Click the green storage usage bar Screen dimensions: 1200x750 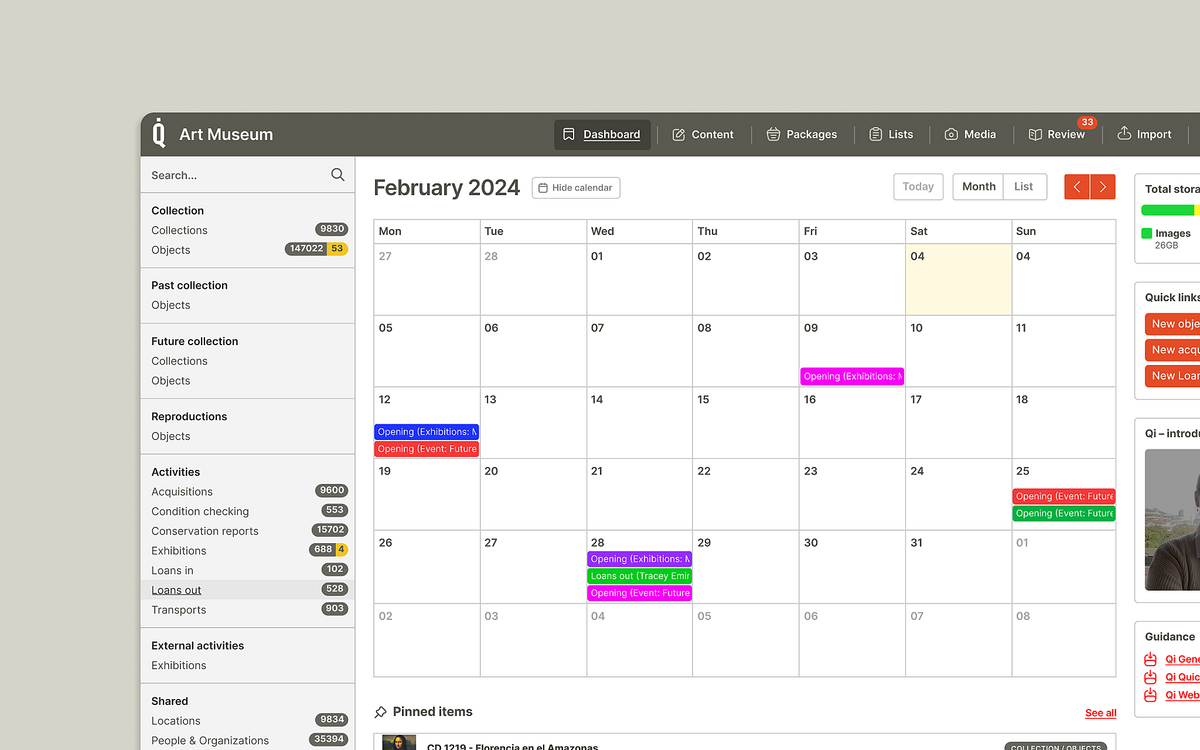(x=1169, y=210)
